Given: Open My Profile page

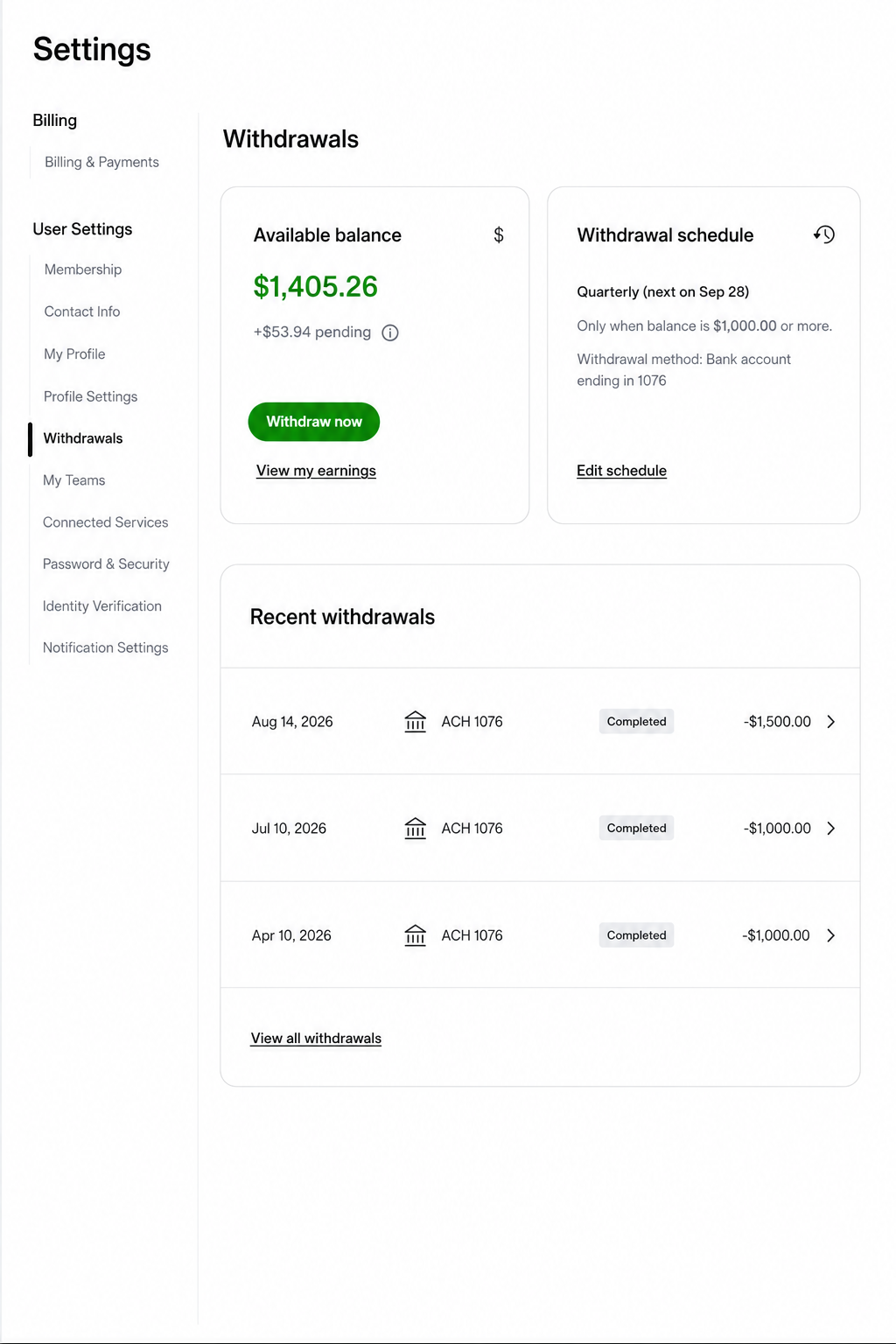Looking at the screenshot, I should [x=74, y=353].
